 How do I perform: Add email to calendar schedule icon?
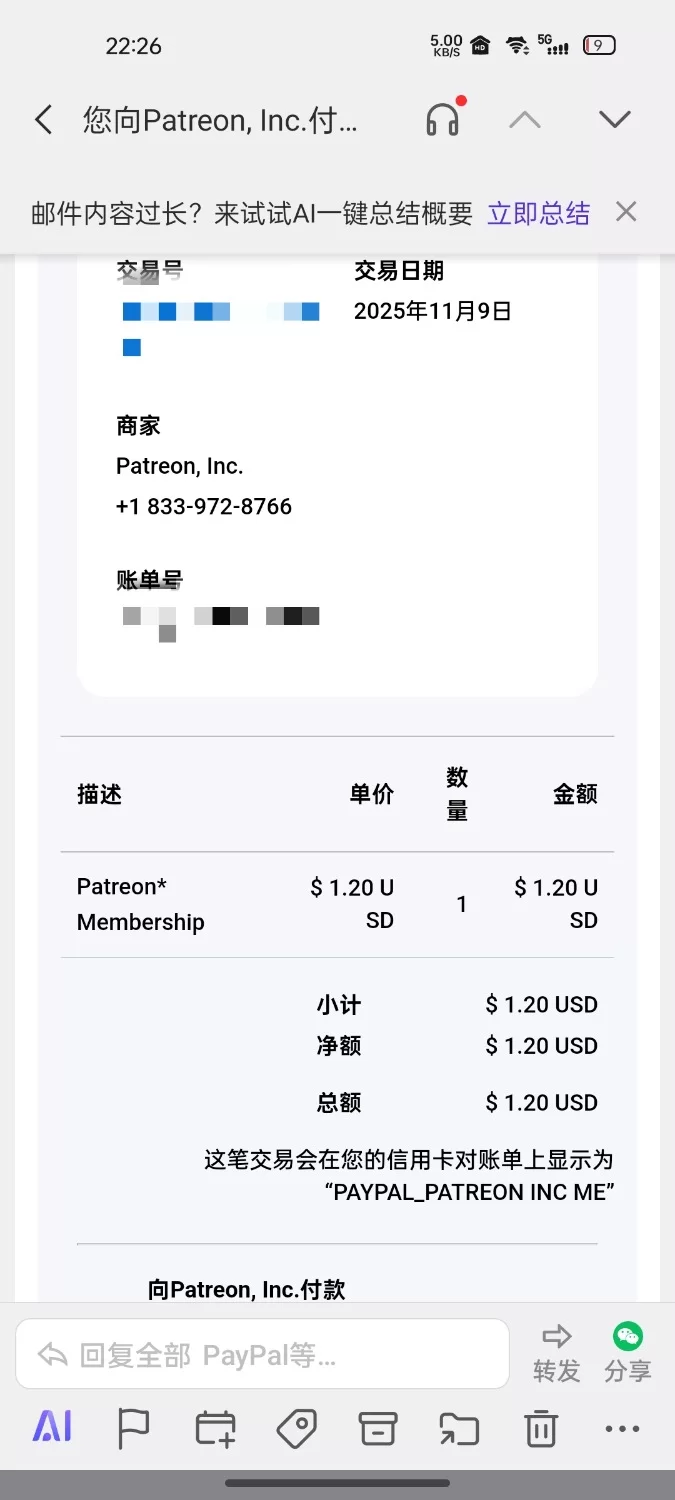click(215, 1428)
